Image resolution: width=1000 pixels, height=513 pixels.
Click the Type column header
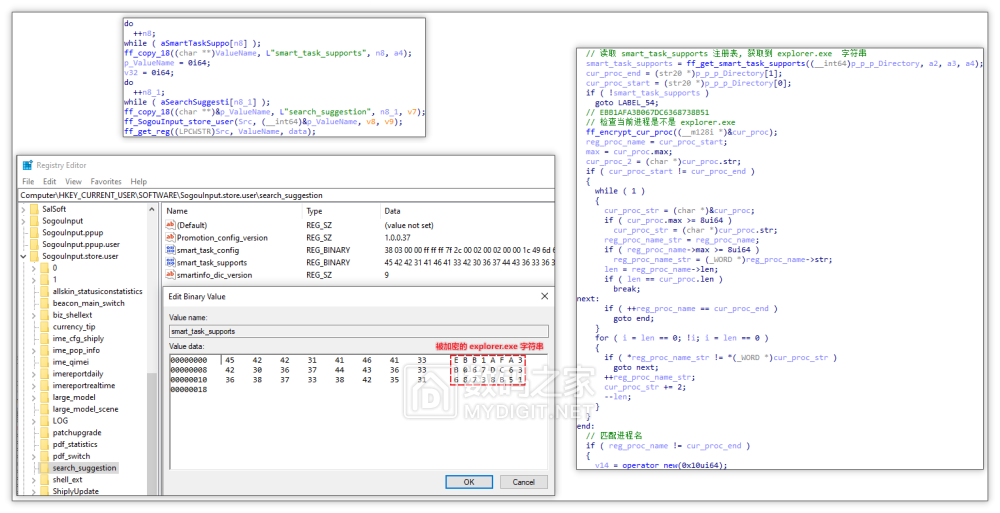(315, 211)
